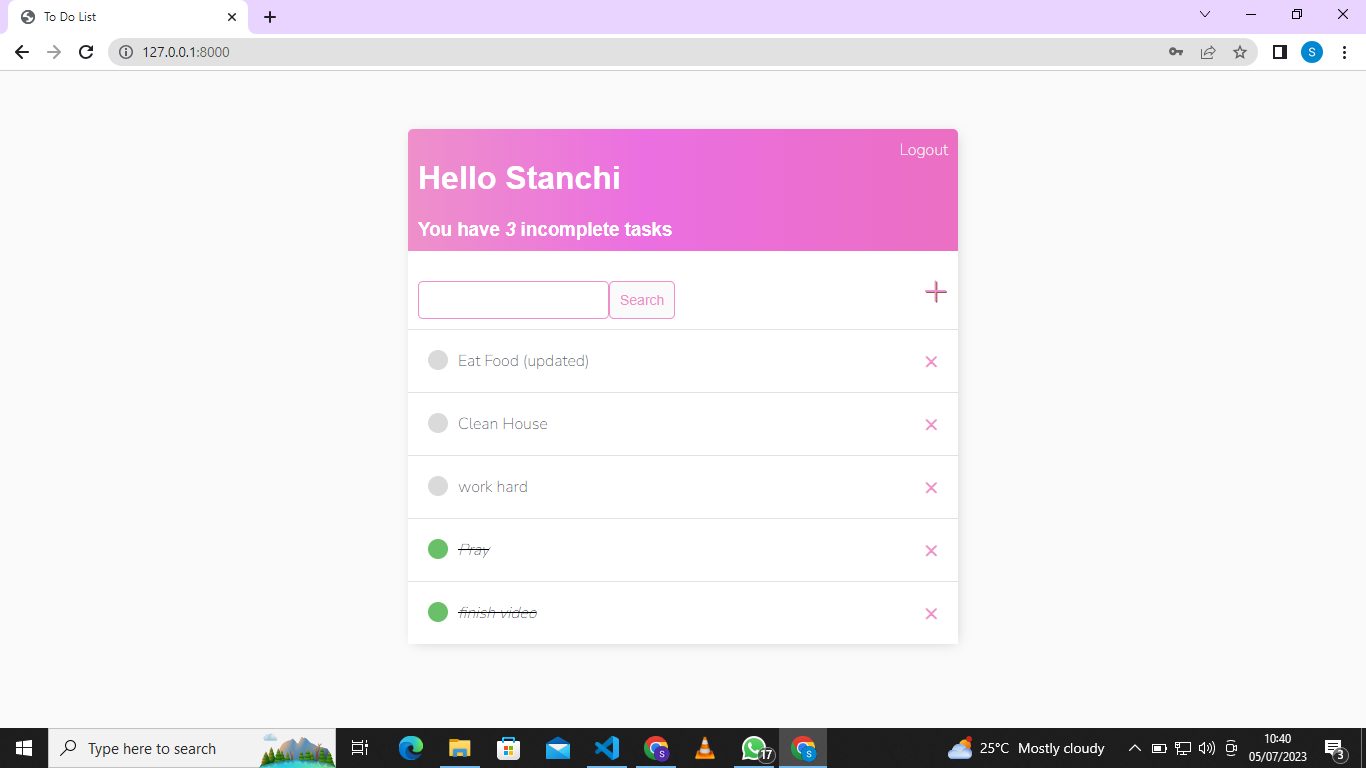
Task: Open the crossed-out Pray task
Action: pyautogui.click(x=474, y=550)
